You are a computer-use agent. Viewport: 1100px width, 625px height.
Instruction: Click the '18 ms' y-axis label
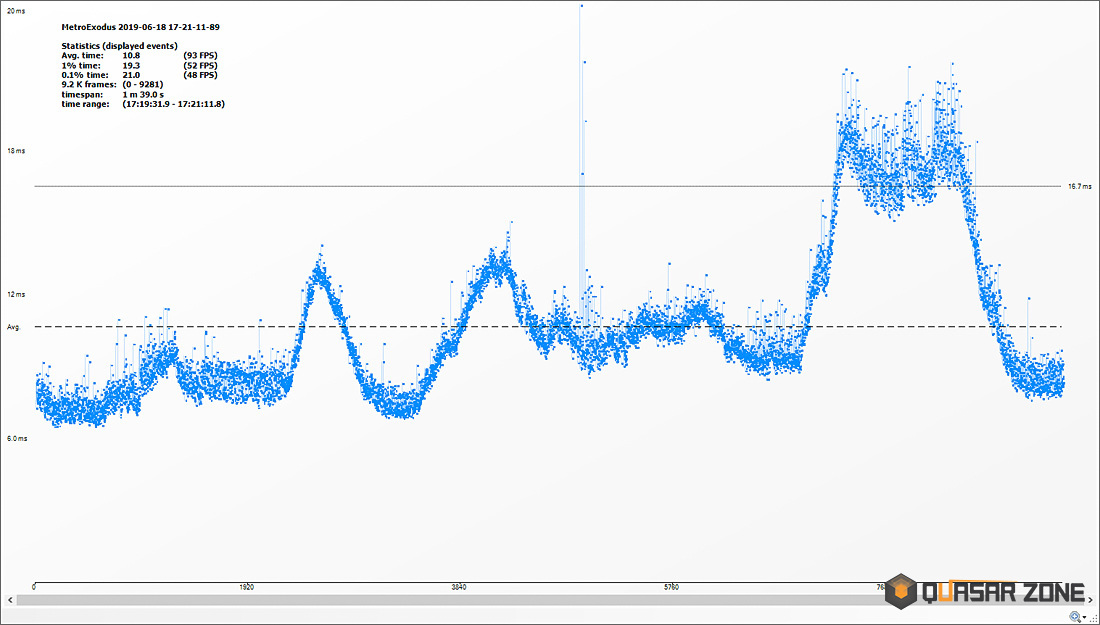click(x=15, y=151)
